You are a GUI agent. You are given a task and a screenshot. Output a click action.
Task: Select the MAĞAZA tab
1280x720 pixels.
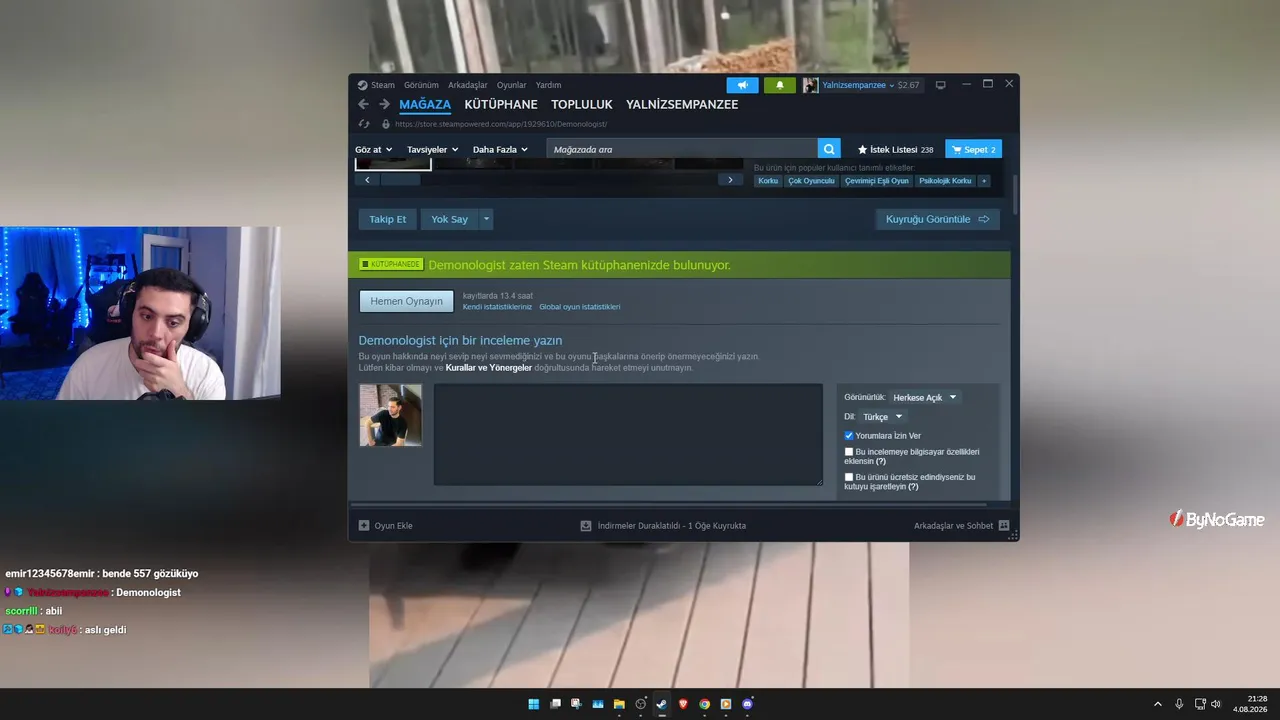(x=425, y=104)
